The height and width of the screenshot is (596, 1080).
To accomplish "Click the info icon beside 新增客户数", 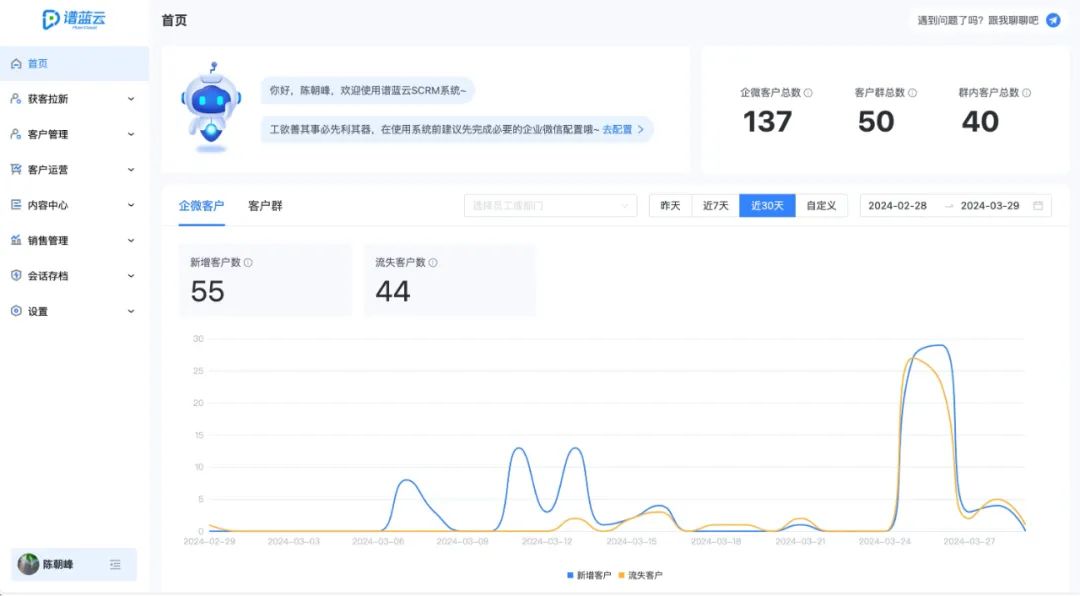I will (x=248, y=263).
